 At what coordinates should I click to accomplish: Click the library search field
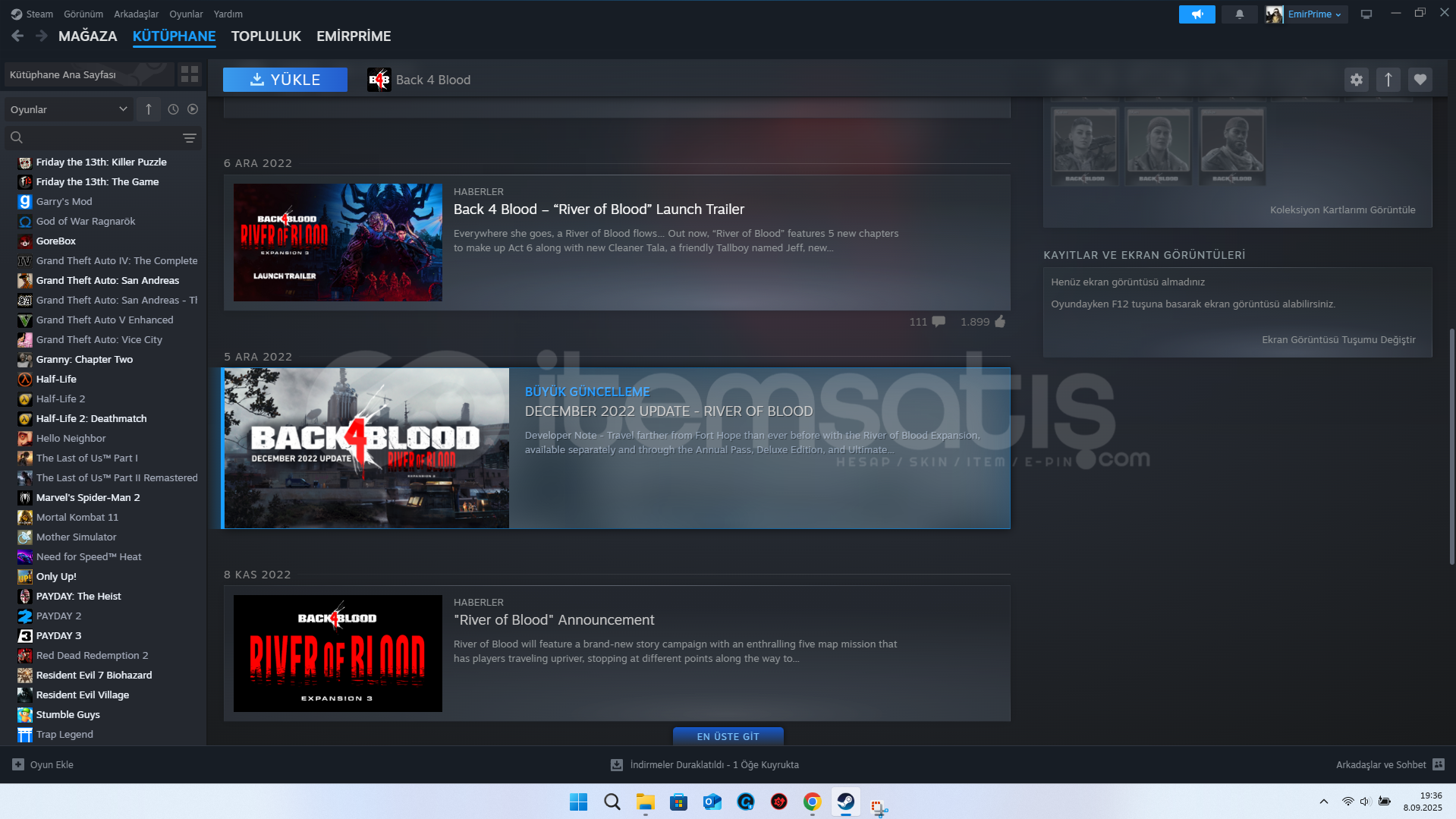point(102,138)
